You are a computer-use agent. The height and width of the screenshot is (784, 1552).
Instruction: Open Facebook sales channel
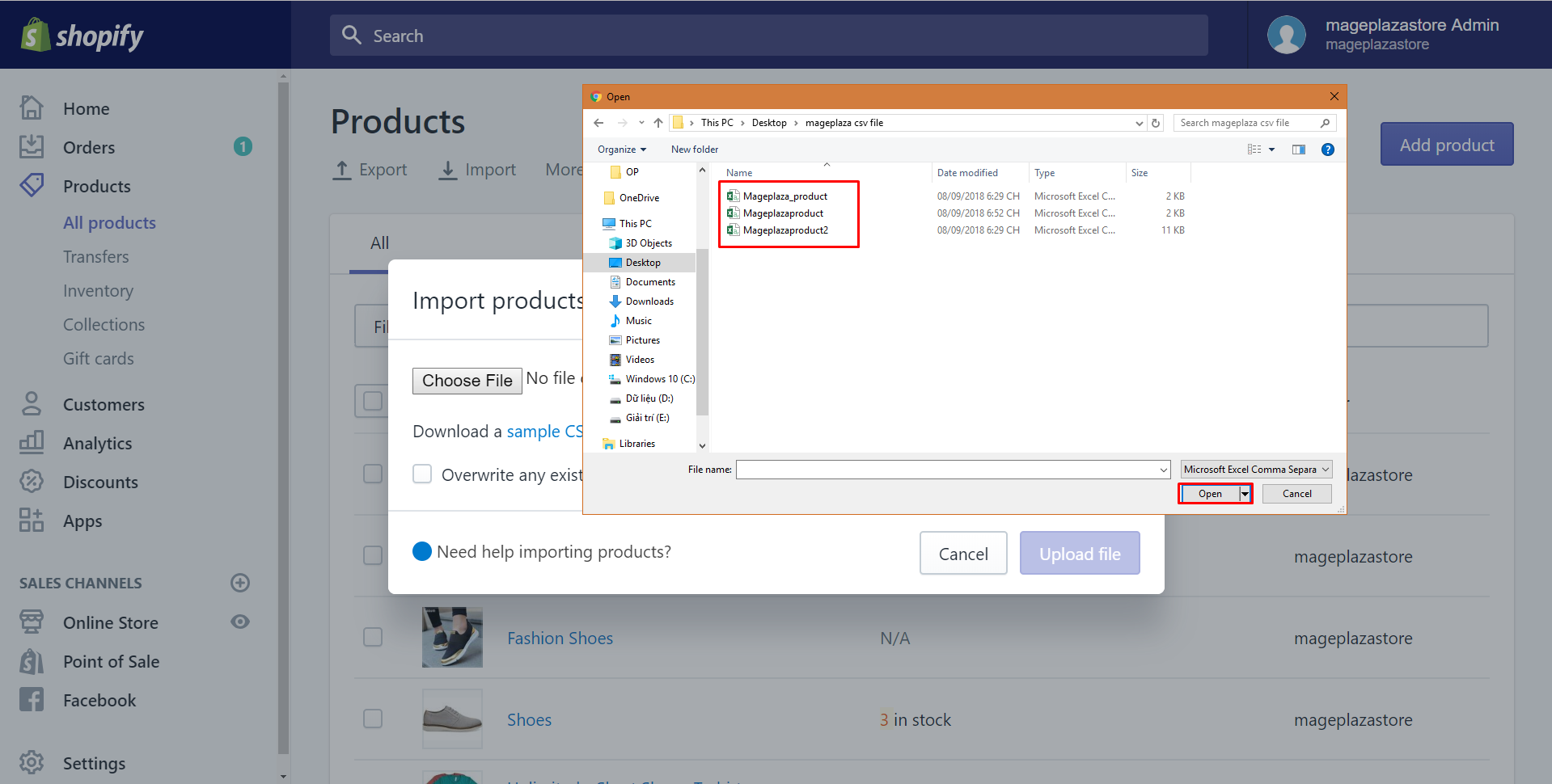[x=99, y=700]
